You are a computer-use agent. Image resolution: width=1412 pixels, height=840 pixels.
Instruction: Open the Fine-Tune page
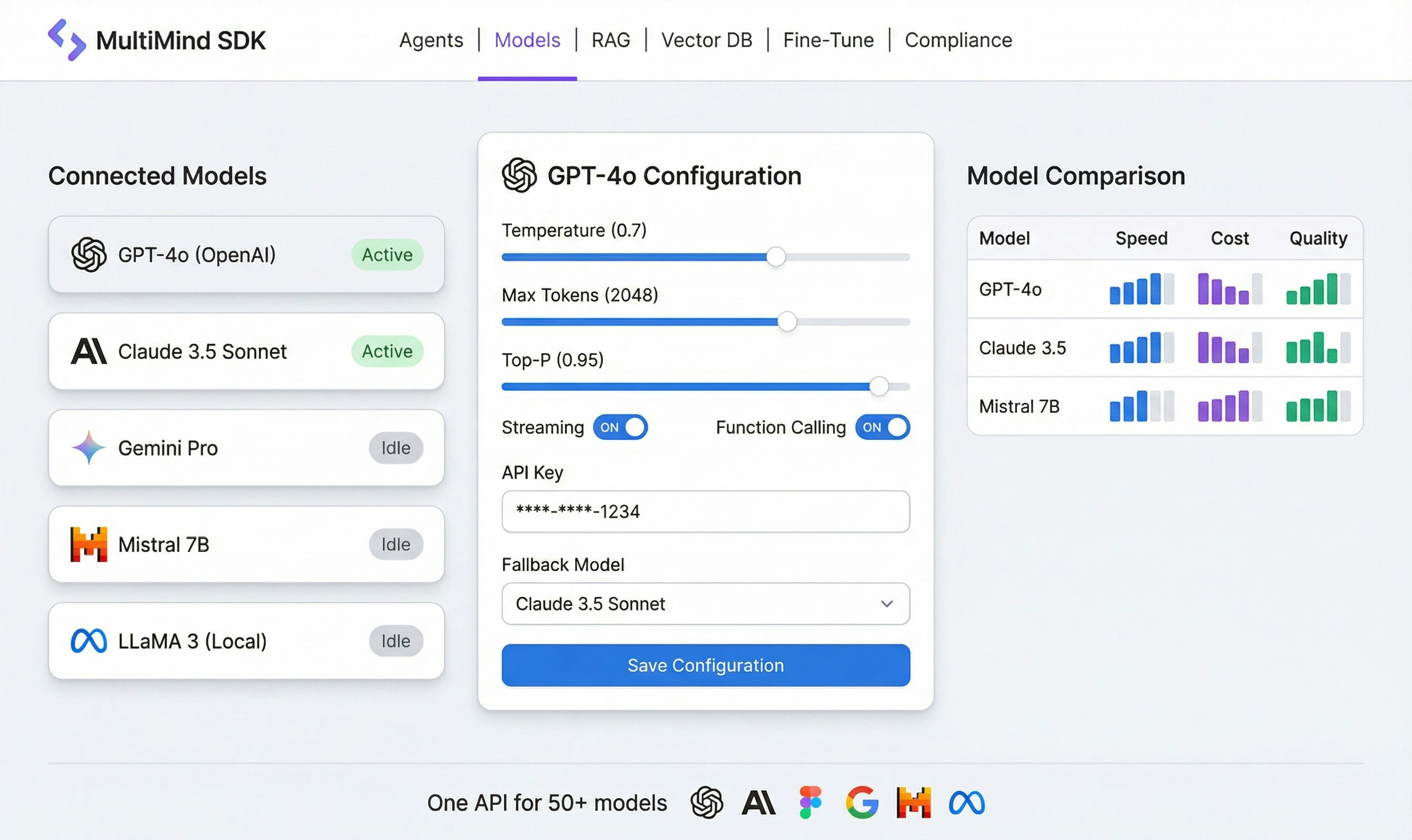(828, 39)
